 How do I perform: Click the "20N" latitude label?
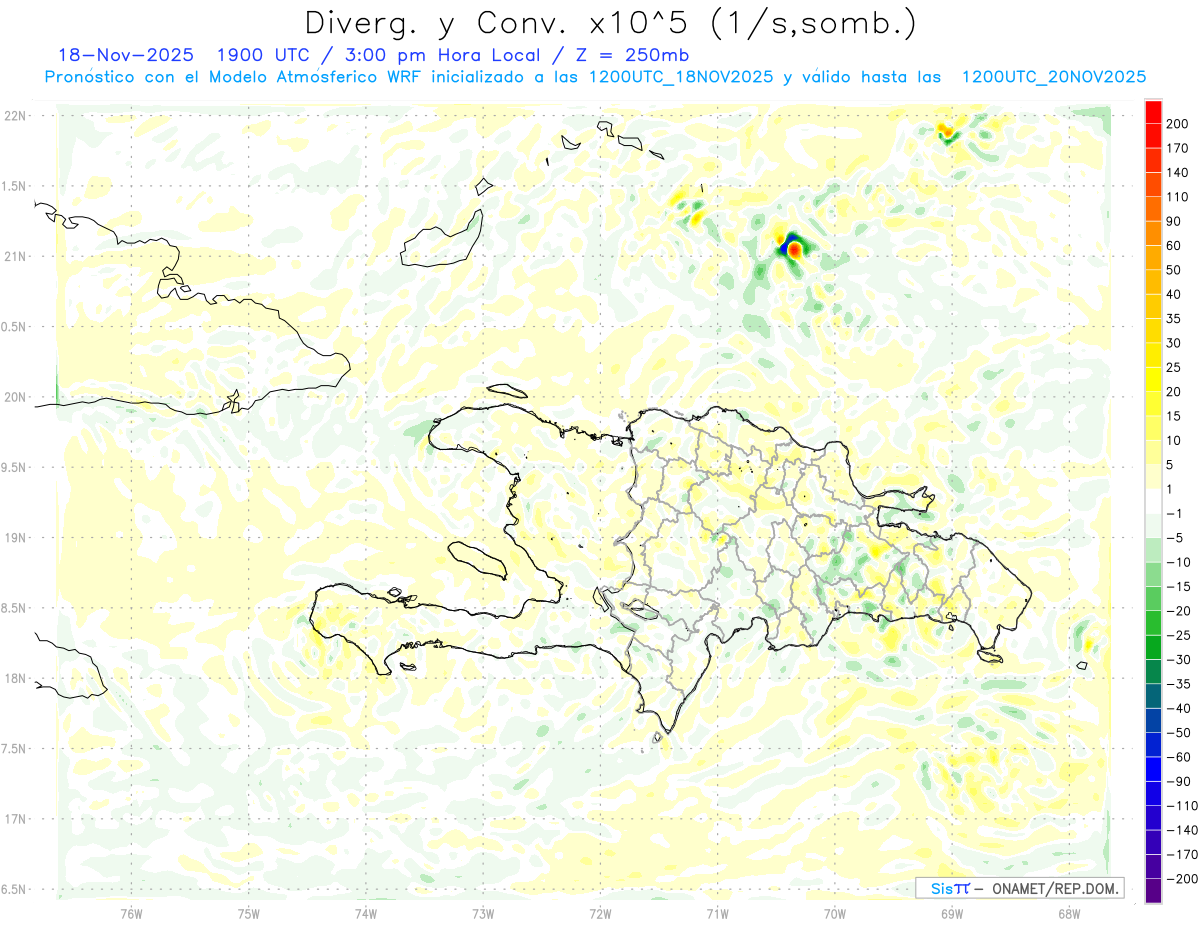click(x=16, y=397)
